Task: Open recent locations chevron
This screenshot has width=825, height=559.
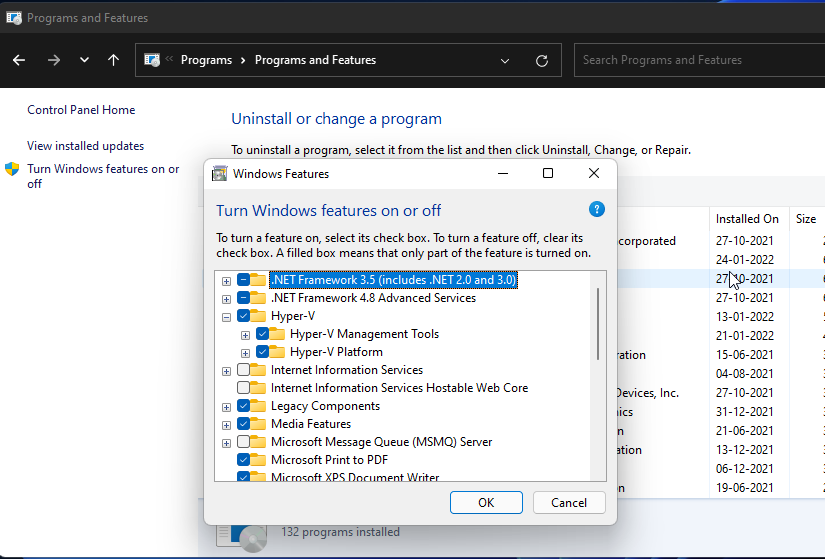Action: tap(84, 60)
